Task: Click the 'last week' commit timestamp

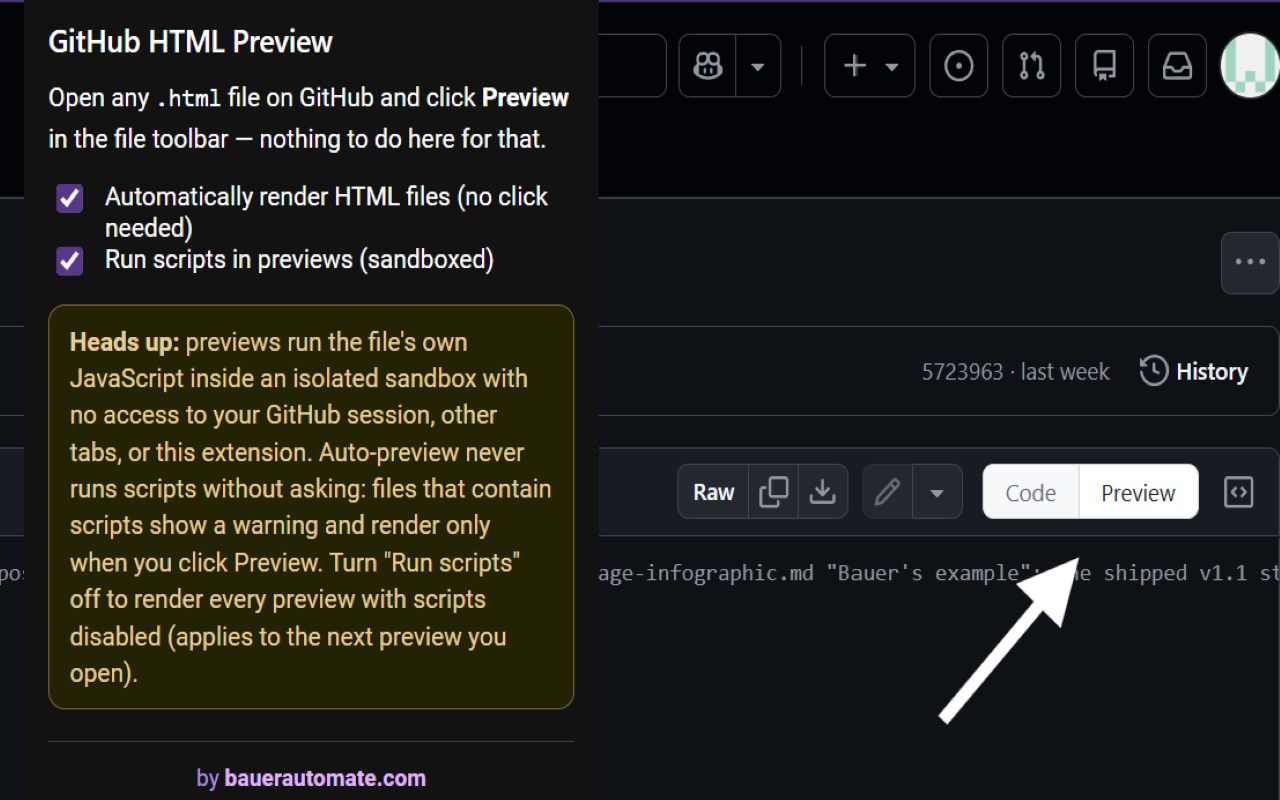Action: 1065,372
